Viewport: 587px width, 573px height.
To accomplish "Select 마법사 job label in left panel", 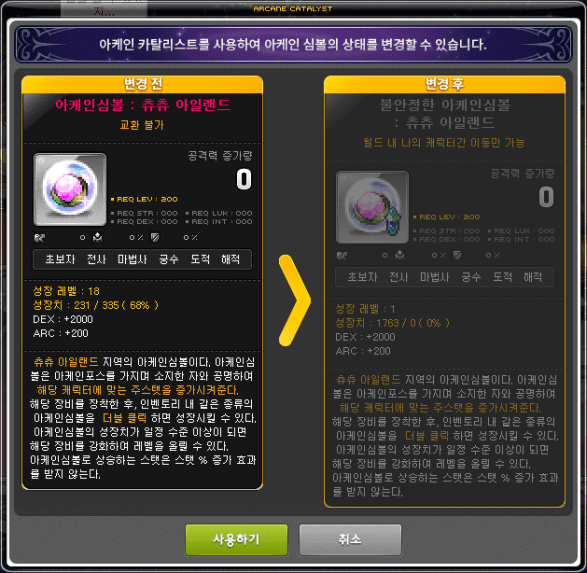I will (x=132, y=259).
